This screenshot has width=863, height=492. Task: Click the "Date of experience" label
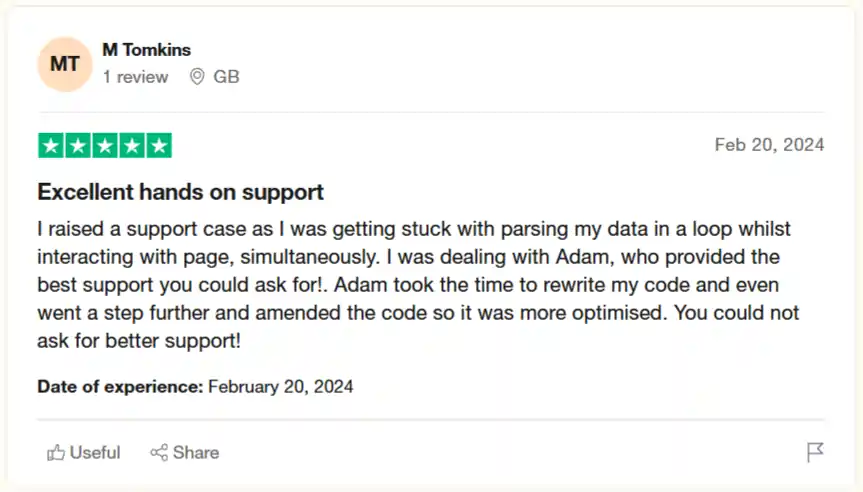tap(120, 386)
